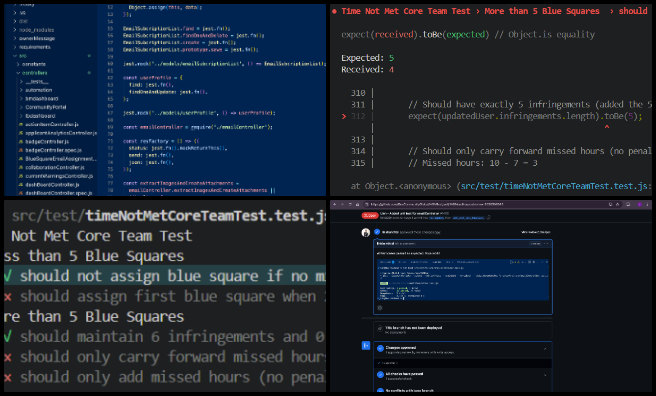Image resolution: width=656 pixels, height=396 pixels.
Task: Open BlueSquareEmailAssignment file in explorer
Action: click(x=61, y=159)
